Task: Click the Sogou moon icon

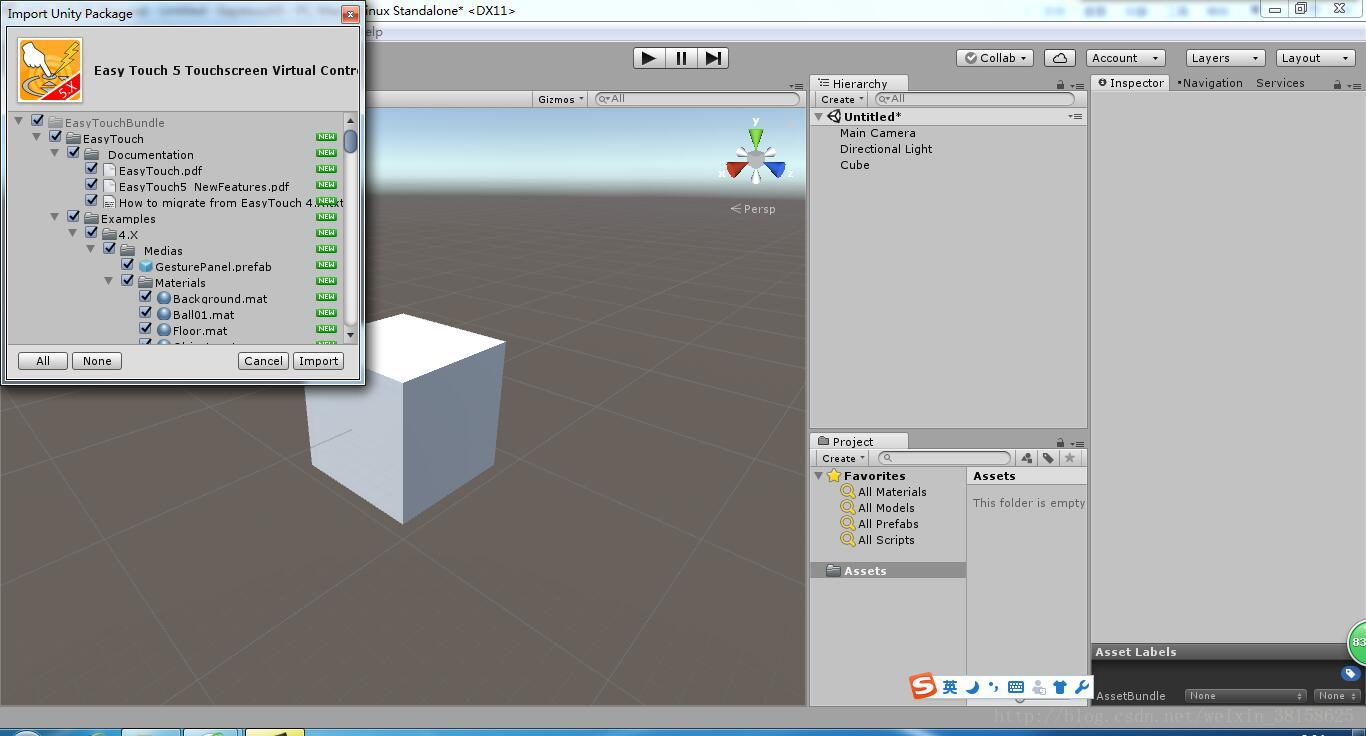Action: pyautogui.click(x=971, y=687)
